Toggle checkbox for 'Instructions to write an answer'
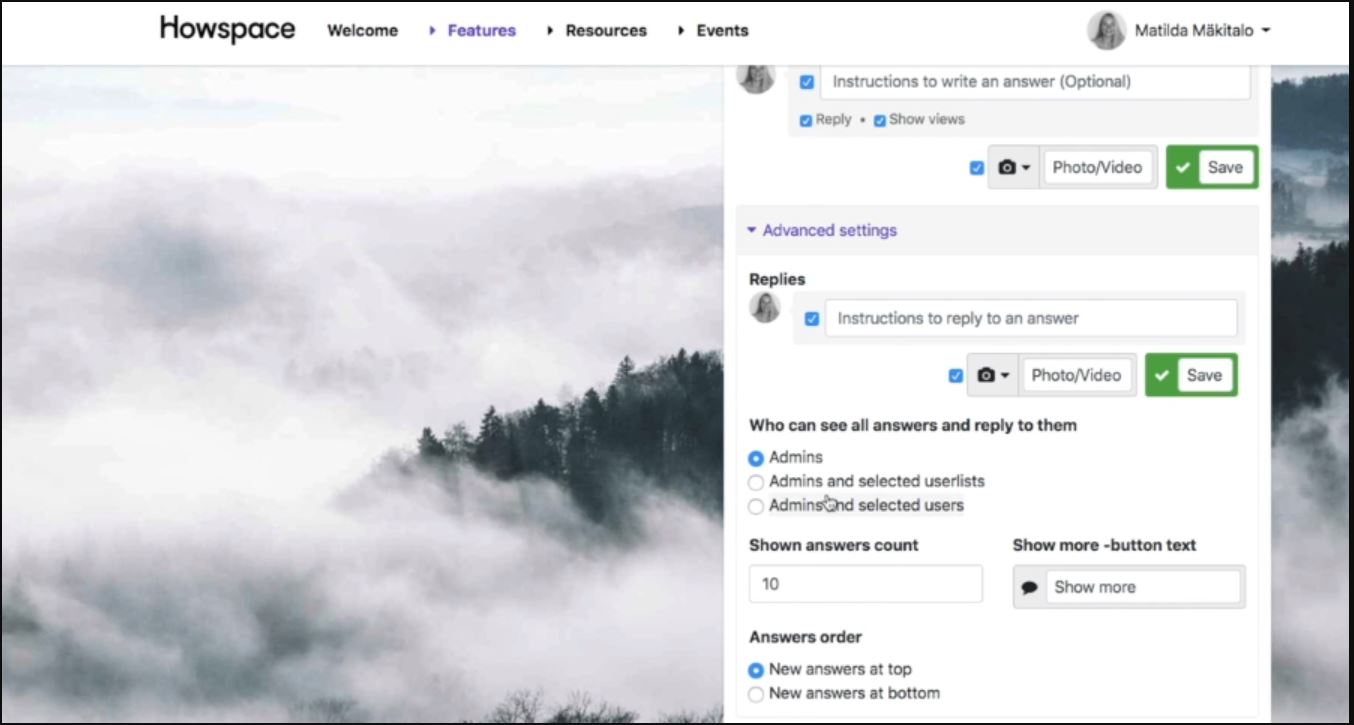This screenshot has width=1354, height=725. (x=807, y=82)
